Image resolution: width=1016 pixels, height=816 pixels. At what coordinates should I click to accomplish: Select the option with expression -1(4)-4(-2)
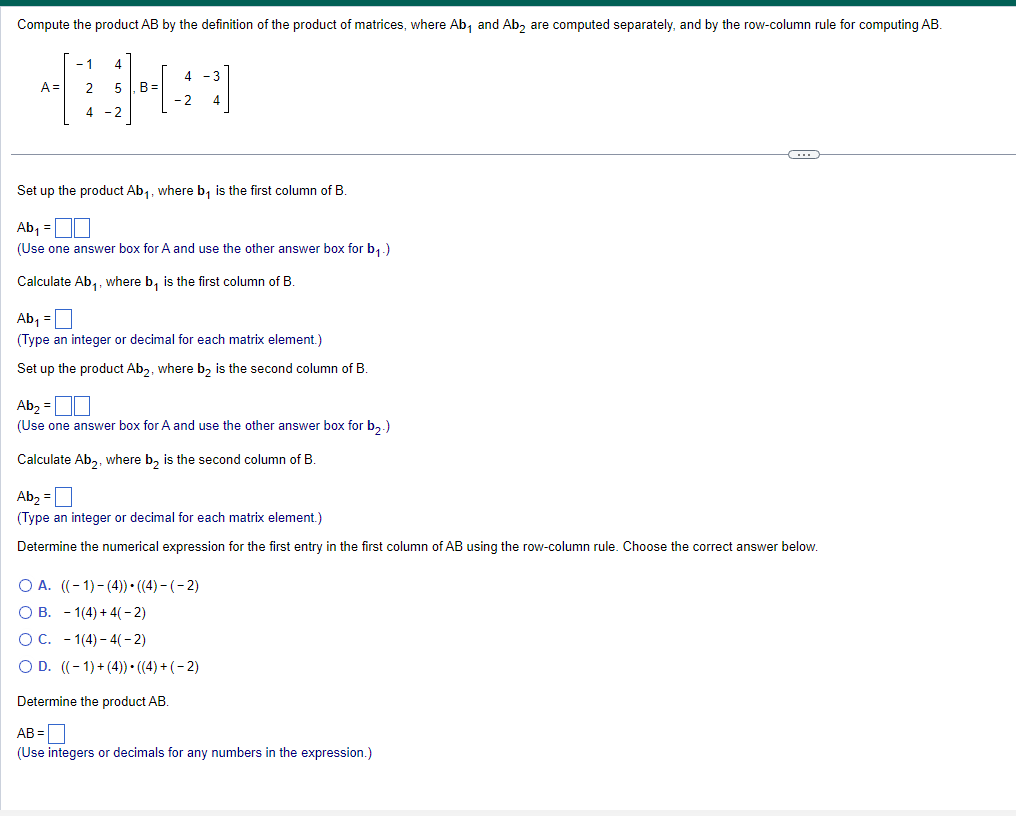coord(25,639)
